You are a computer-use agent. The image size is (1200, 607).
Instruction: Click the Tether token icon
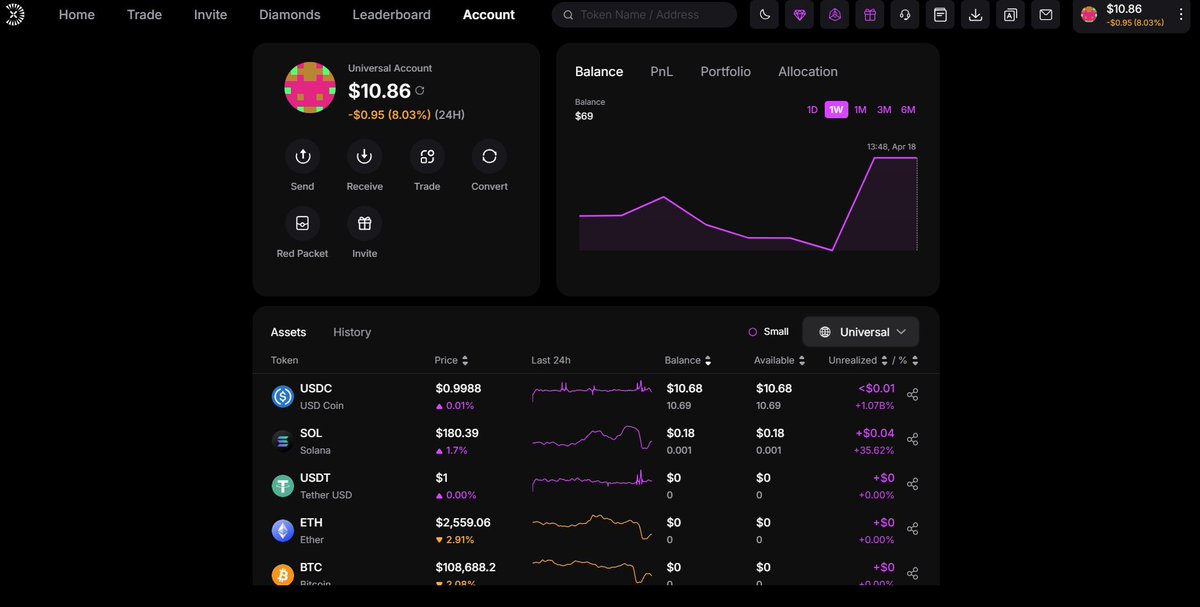point(283,486)
